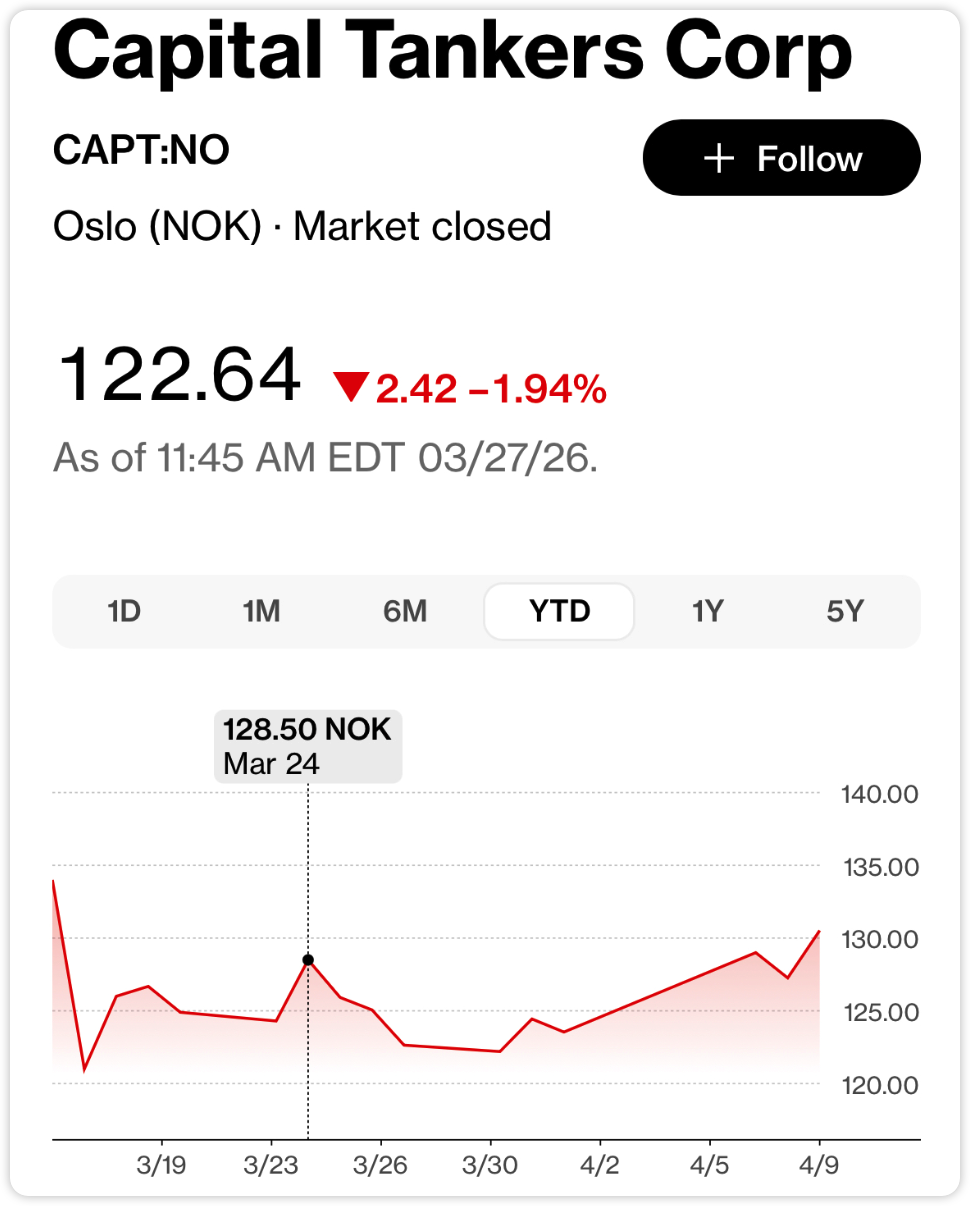Click the red down-triangle price change indicator
The width and height of the screenshot is (970, 1206).
pyautogui.click(x=351, y=386)
